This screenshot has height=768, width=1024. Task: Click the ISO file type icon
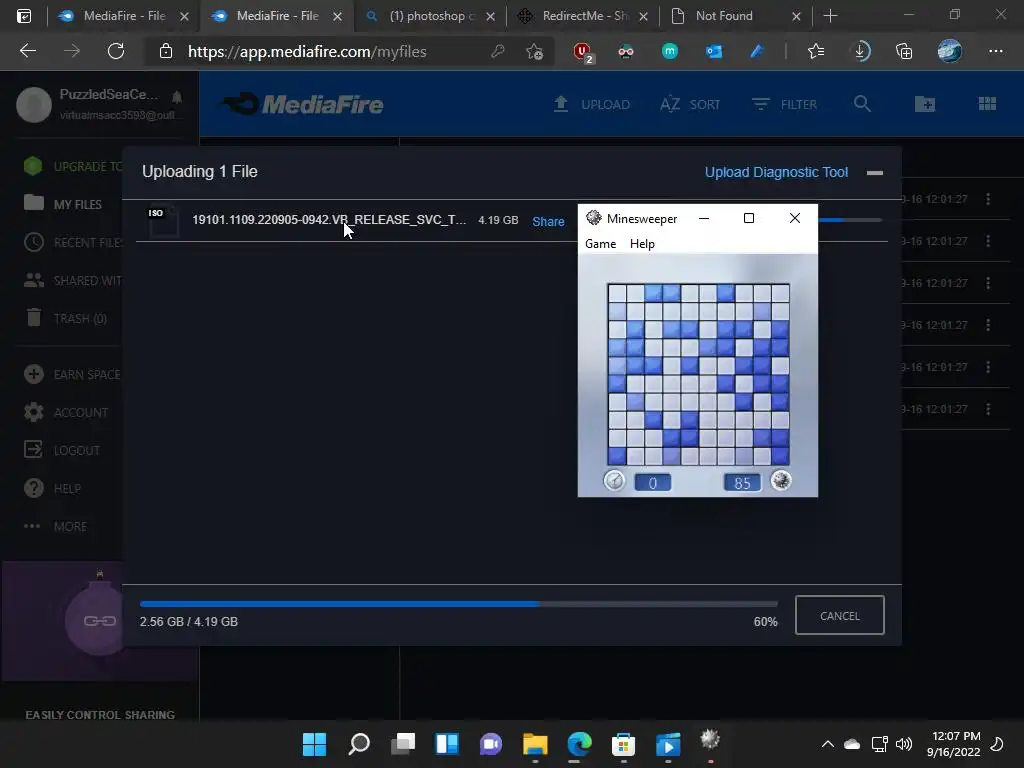pyautogui.click(x=163, y=221)
